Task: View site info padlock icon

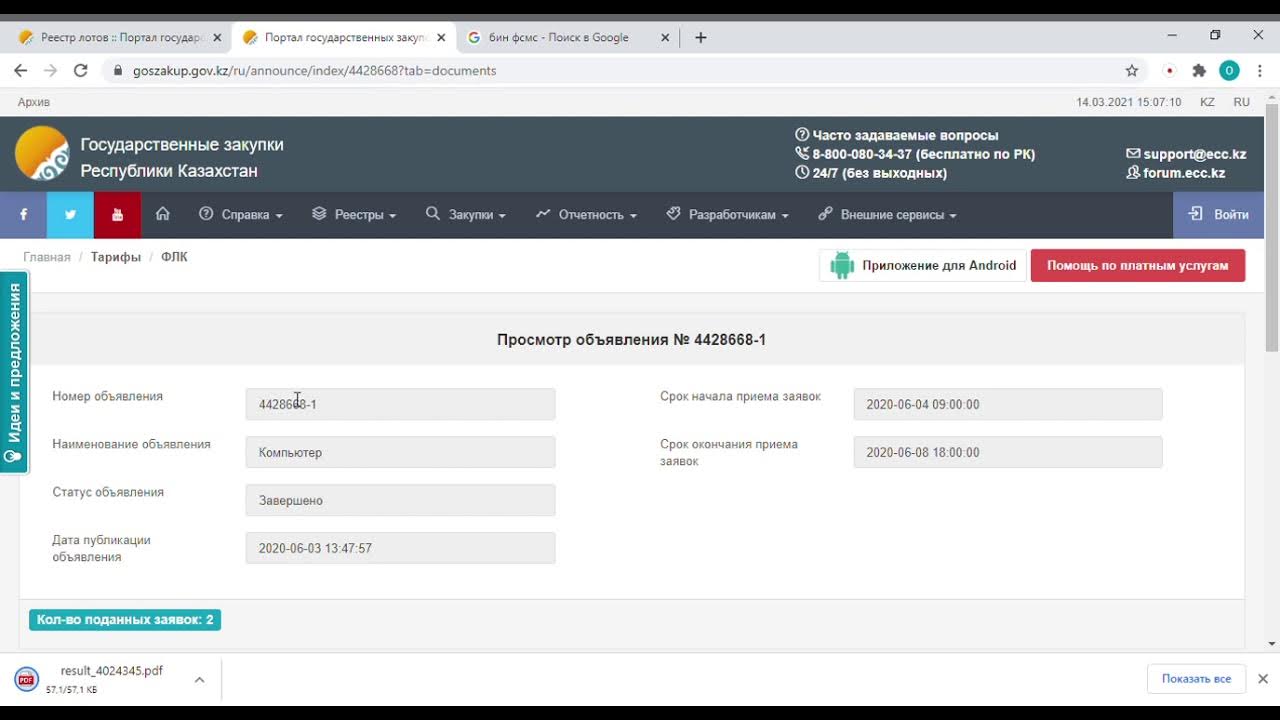Action: (x=118, y=70)
